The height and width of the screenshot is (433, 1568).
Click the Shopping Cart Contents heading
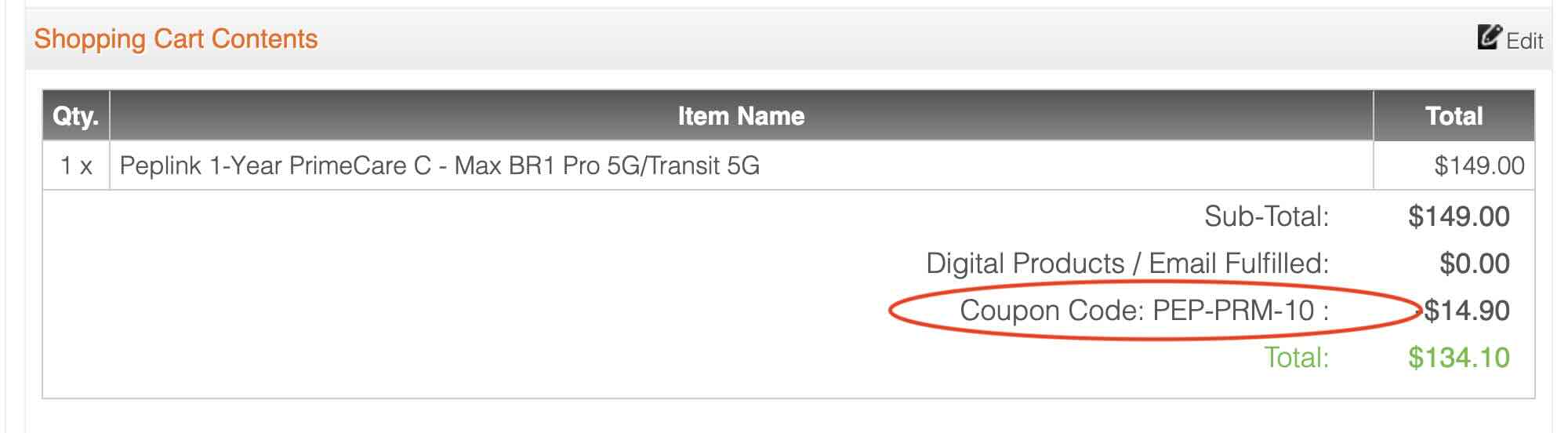[176, 38]
